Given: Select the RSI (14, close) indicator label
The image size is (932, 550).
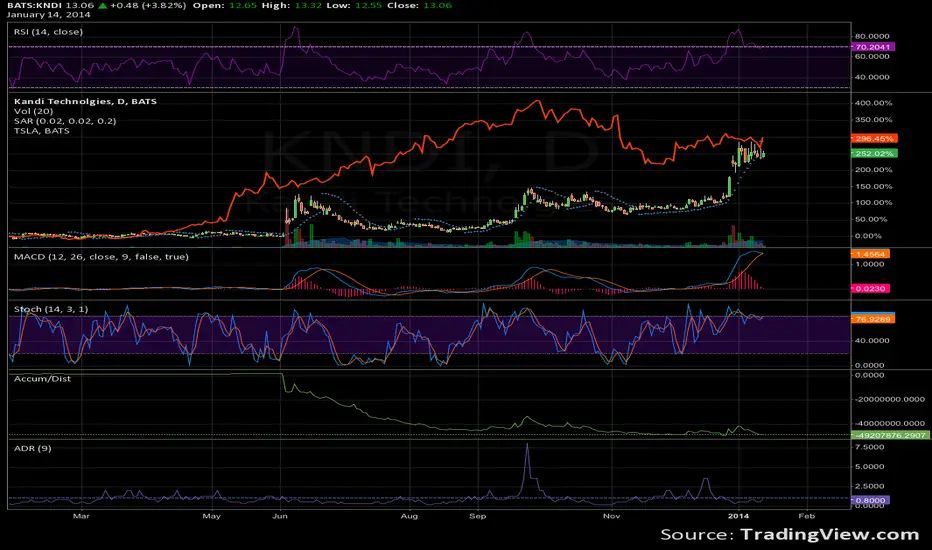Looking at the screenshot, I should [x=48, y=32].
